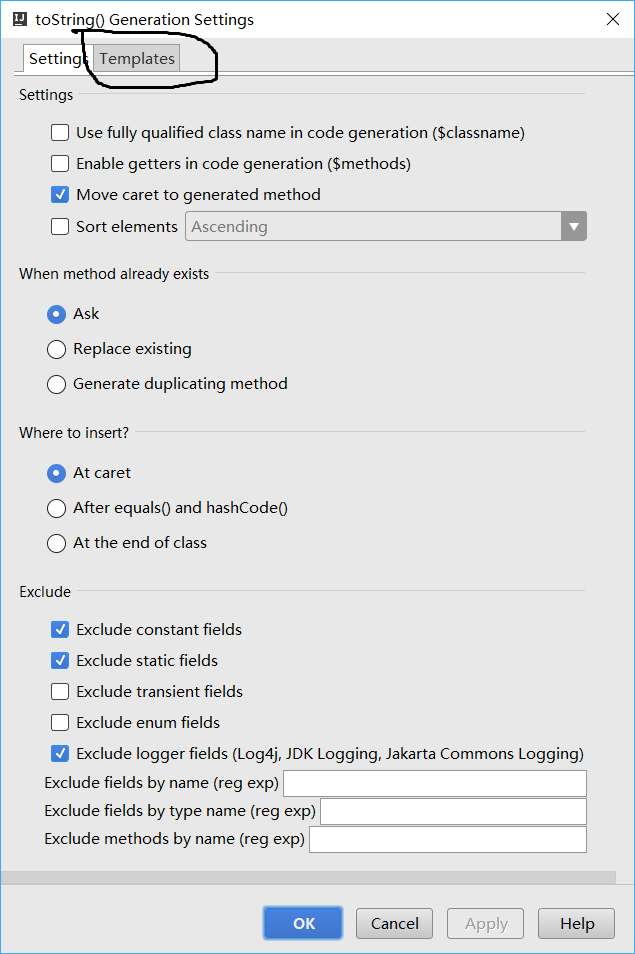Close the toString() Generation Settings dialog
This screenshot has height=954, width=635.
point(612,19)
